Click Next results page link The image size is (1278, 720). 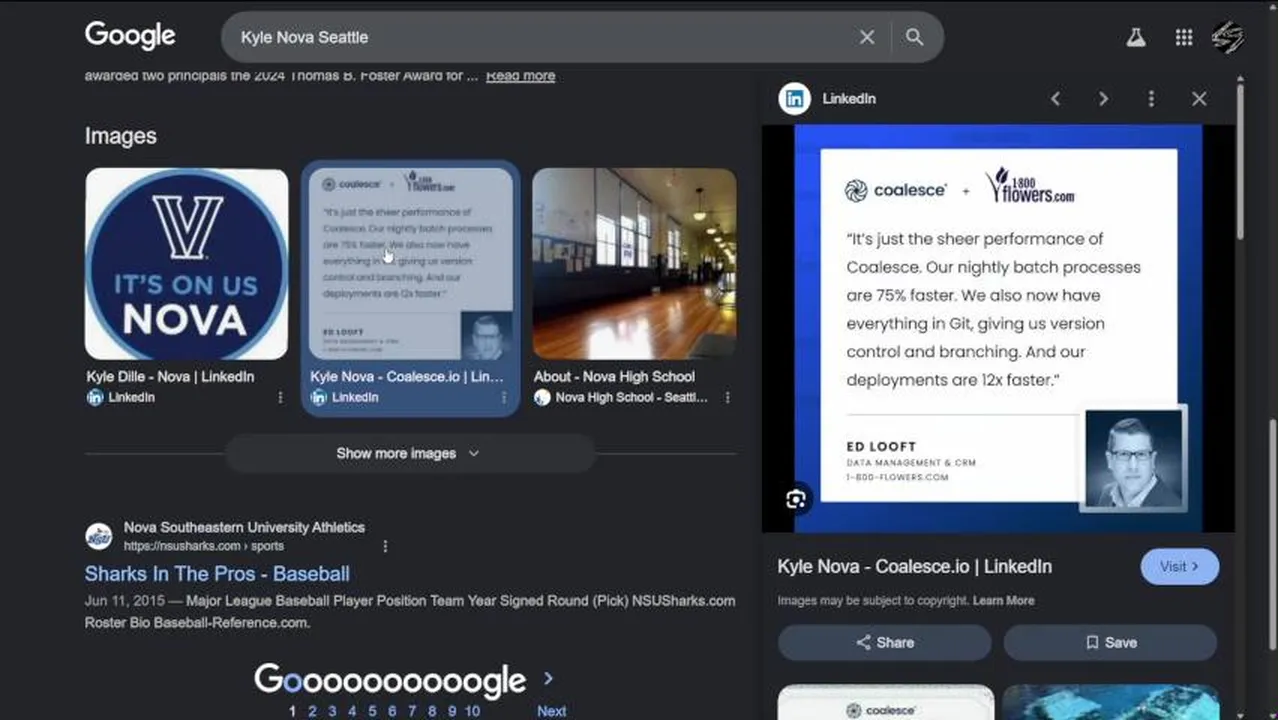pos(551,711)
